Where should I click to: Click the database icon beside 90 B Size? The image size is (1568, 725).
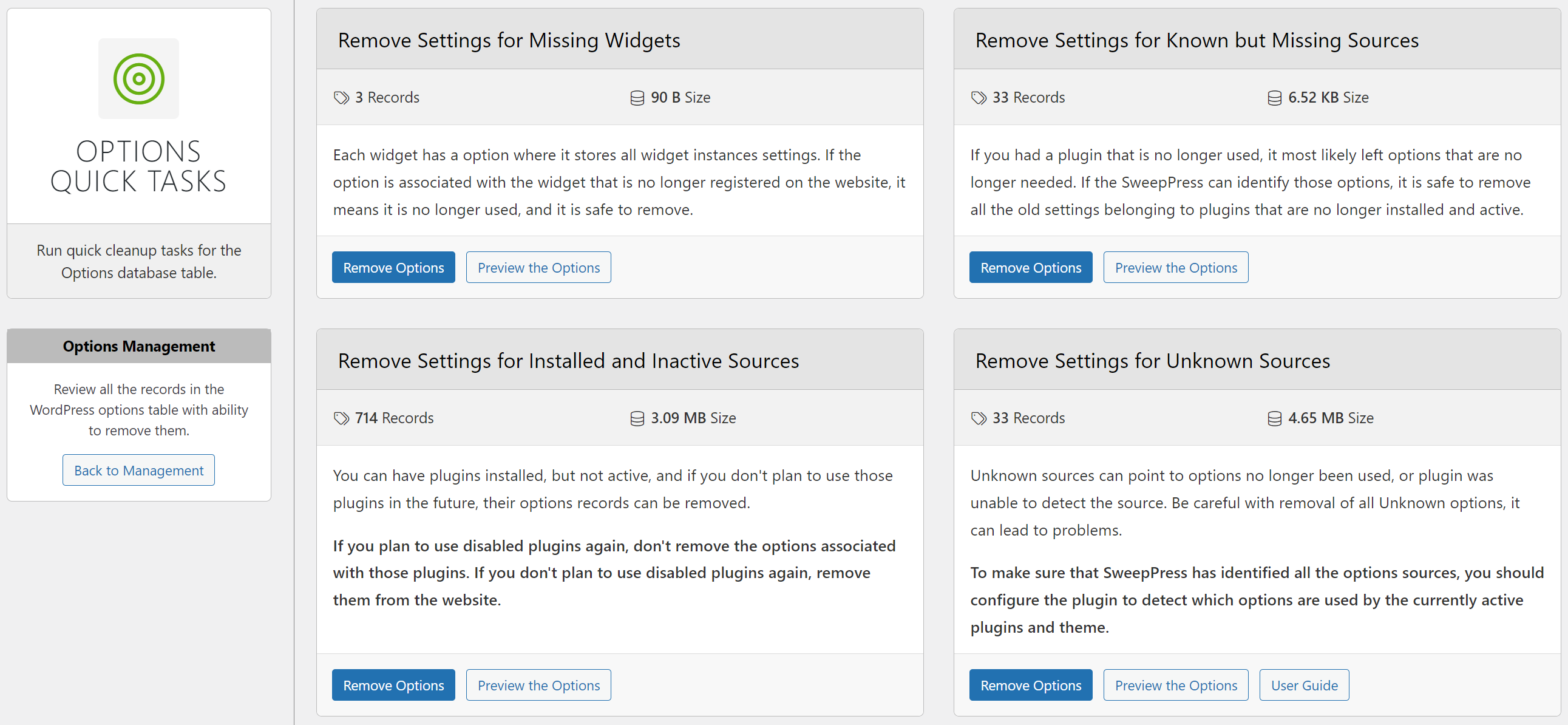coord(637,97)
